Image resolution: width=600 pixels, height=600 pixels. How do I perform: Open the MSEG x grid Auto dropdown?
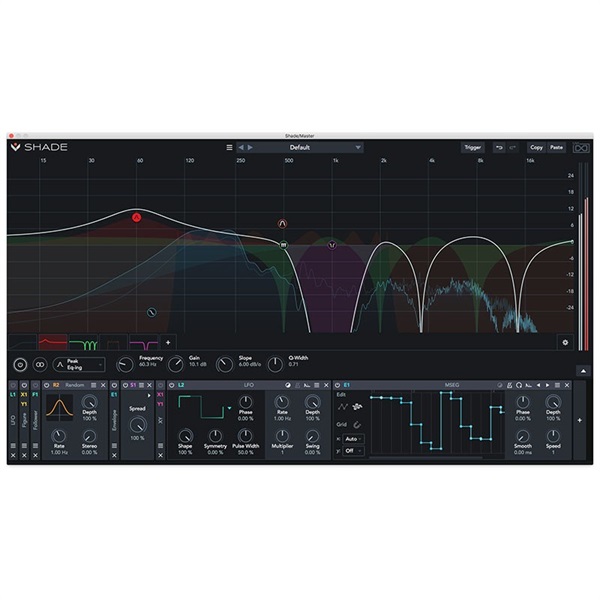[x=353, y=439]
